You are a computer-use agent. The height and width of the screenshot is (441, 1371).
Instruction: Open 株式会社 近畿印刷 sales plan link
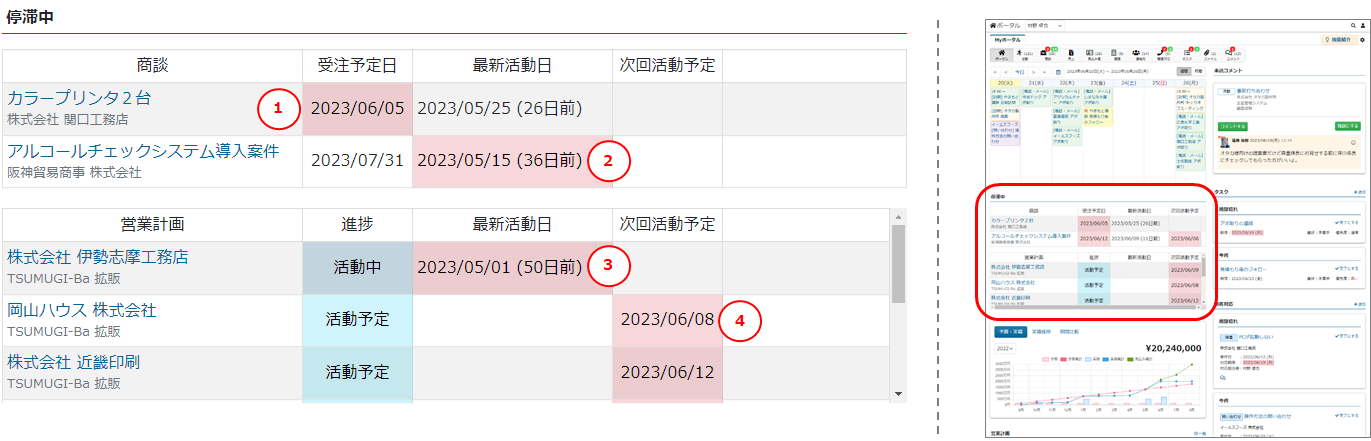click(73, 362)
